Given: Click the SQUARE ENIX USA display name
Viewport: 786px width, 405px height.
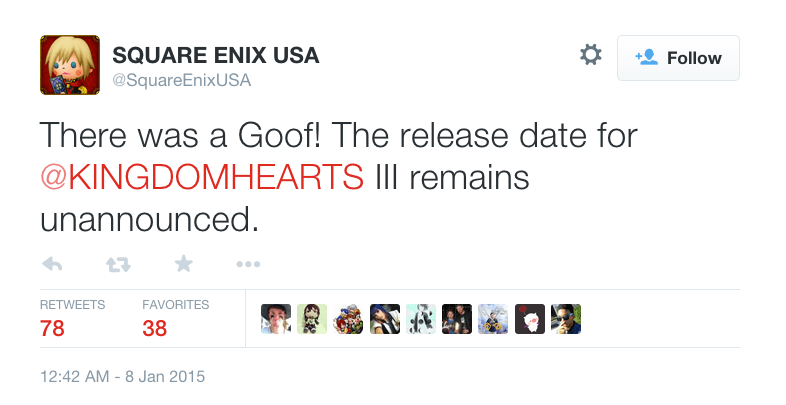Looking at the screenshot, I should [x=215, y=55].
